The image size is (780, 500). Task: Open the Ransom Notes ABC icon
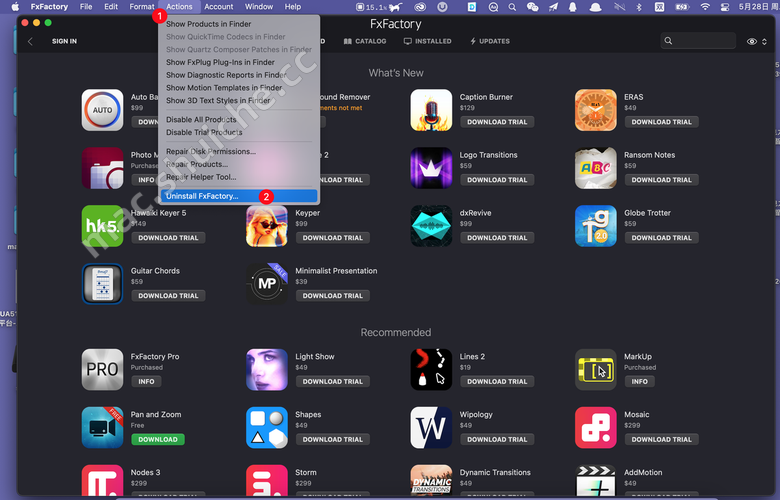[x=595, y=168]
